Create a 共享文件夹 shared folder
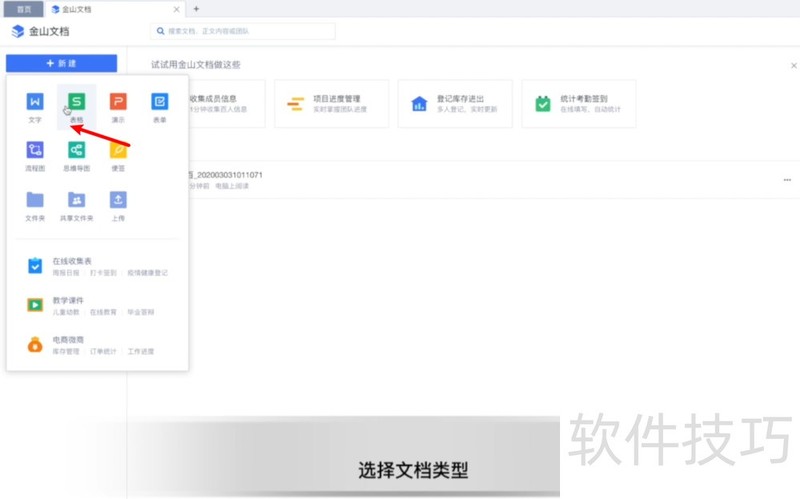This screenshot has height=499, width=800. click(76, 200)
